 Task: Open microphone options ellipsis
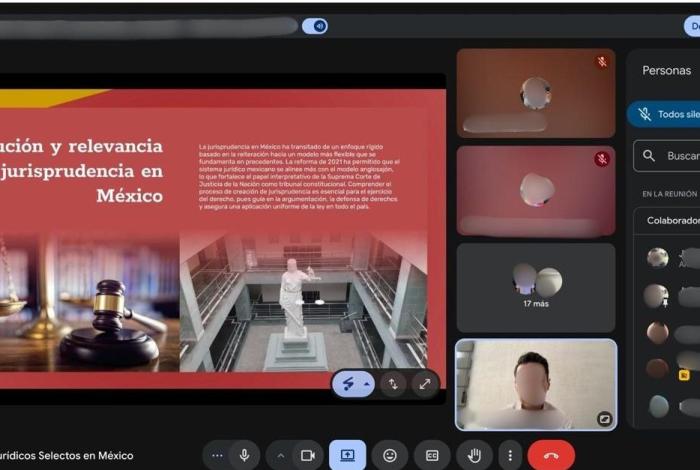[x=215, y=455]
